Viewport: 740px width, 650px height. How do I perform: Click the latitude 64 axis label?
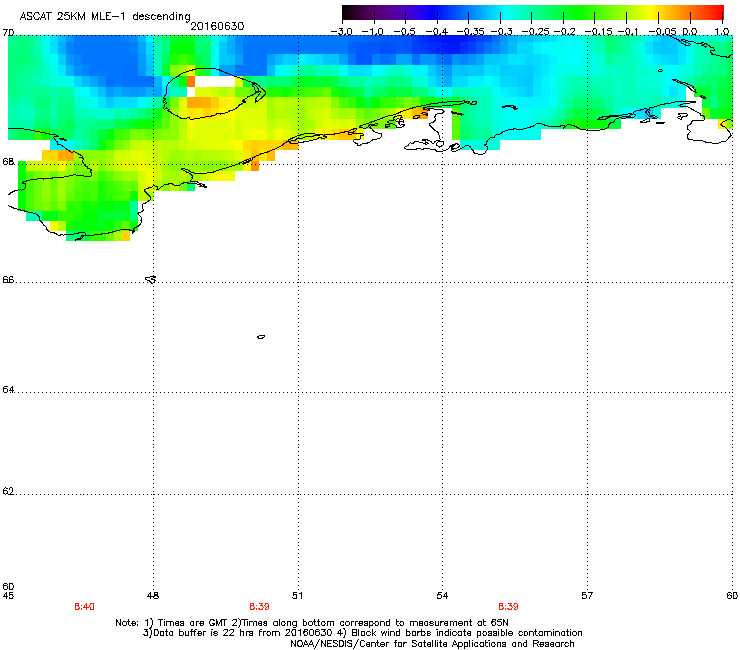pyautogui.click(x=8, y=390)
